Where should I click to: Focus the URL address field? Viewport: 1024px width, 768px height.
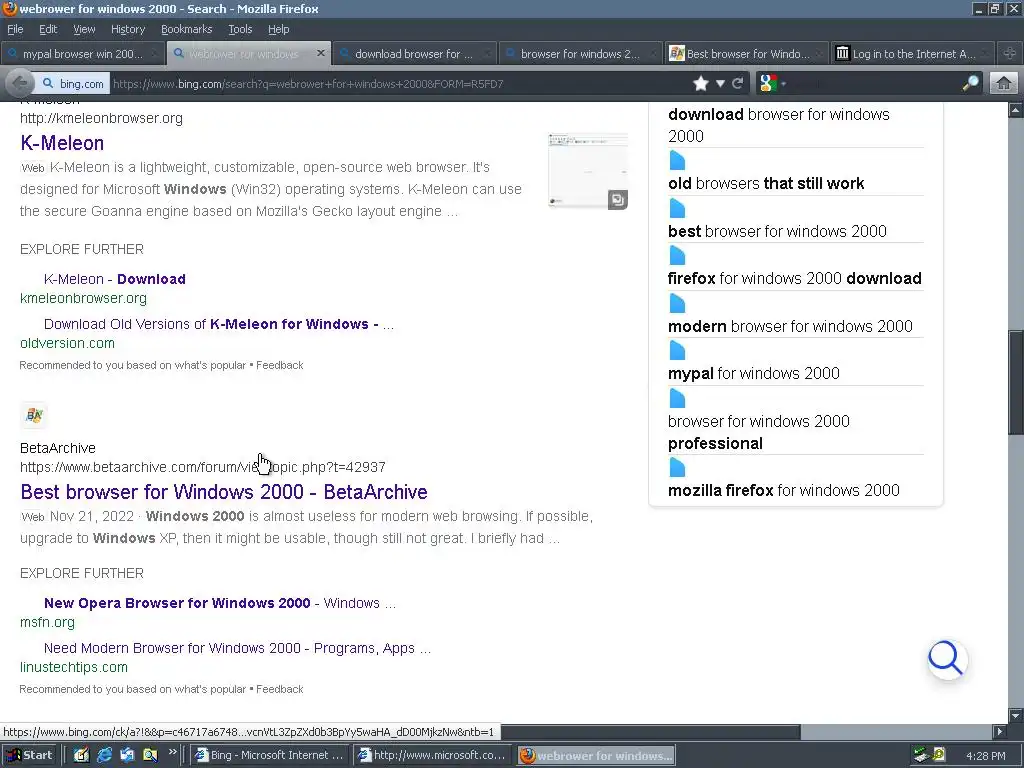pyautogui.click(x=398, y=84)
